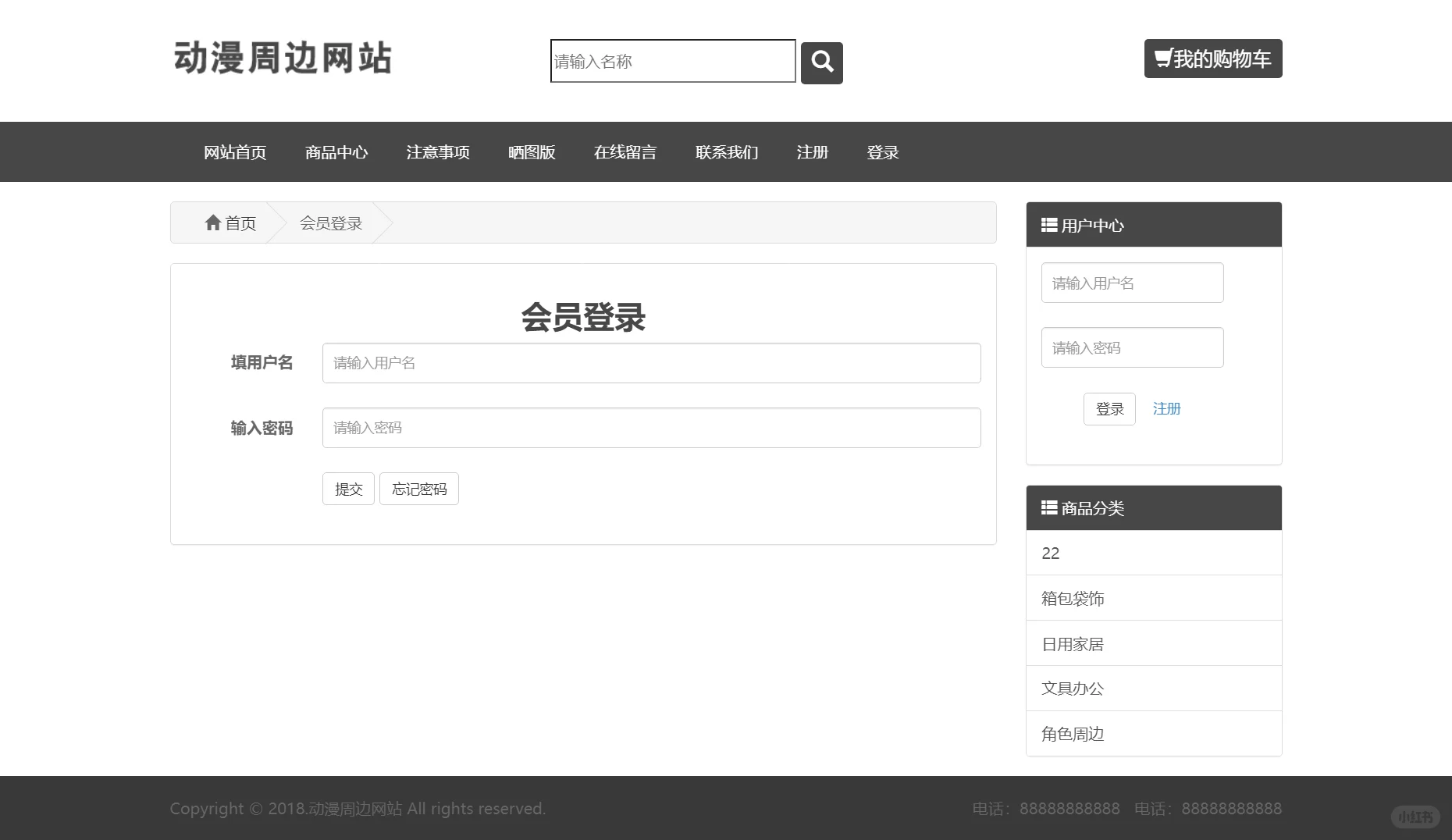Open the 文具办公 category
This screenshot has width=1452, height=840.
click(x=1072, y=689)
